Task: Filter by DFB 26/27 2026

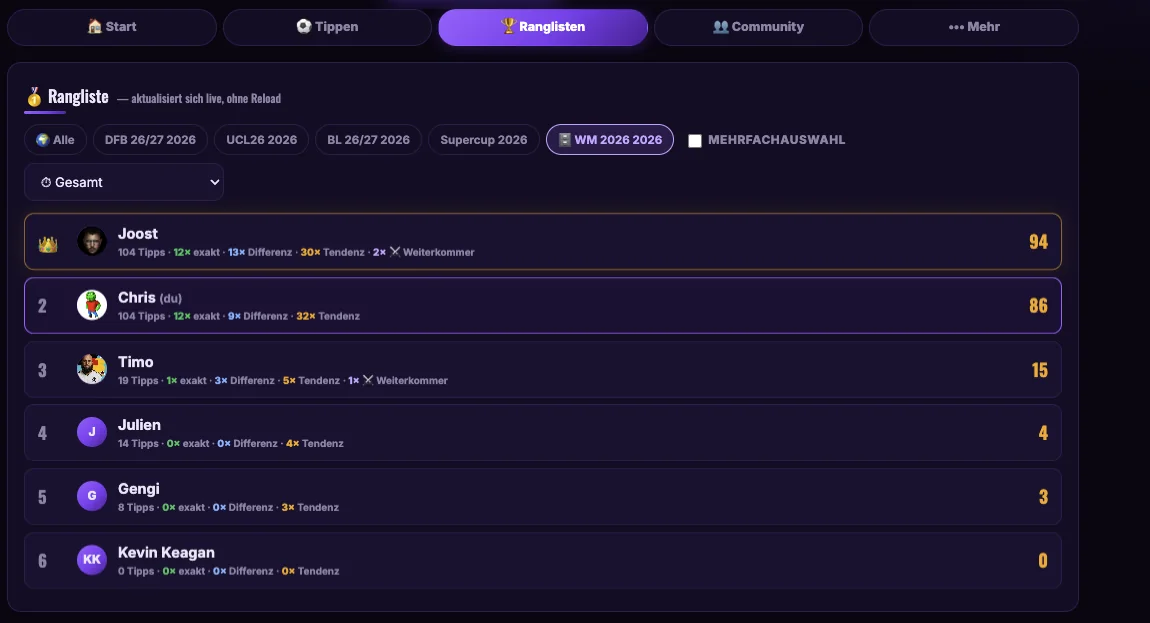Action: 150,139
